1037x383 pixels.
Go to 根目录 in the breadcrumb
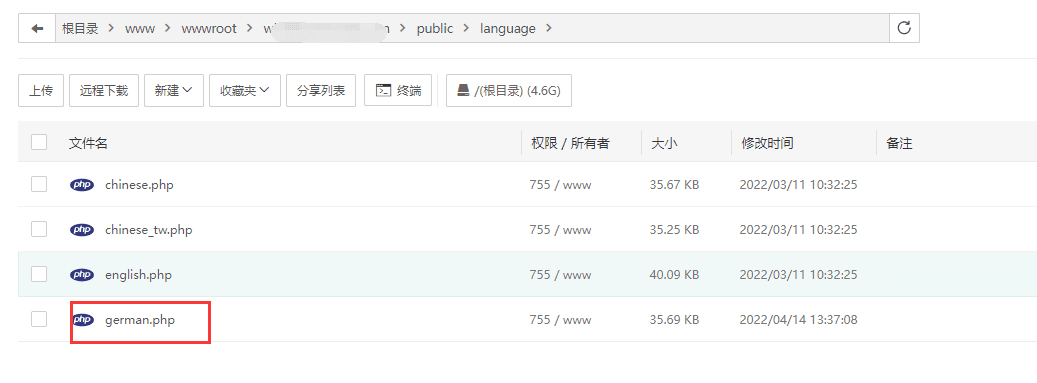point(80,28)
